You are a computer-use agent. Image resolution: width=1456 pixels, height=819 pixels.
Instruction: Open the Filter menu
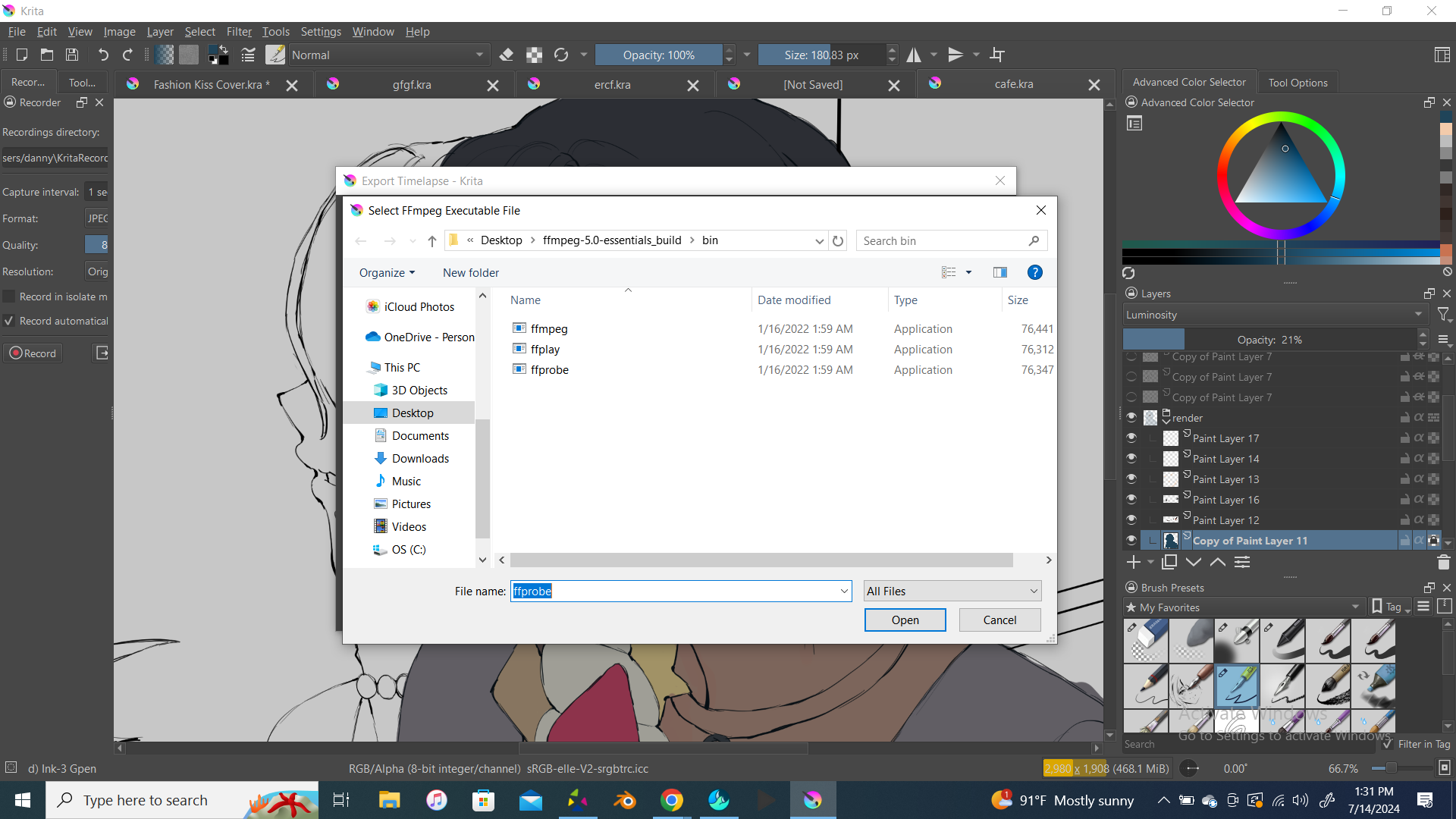pyautogui.click(x=239, y=31)
